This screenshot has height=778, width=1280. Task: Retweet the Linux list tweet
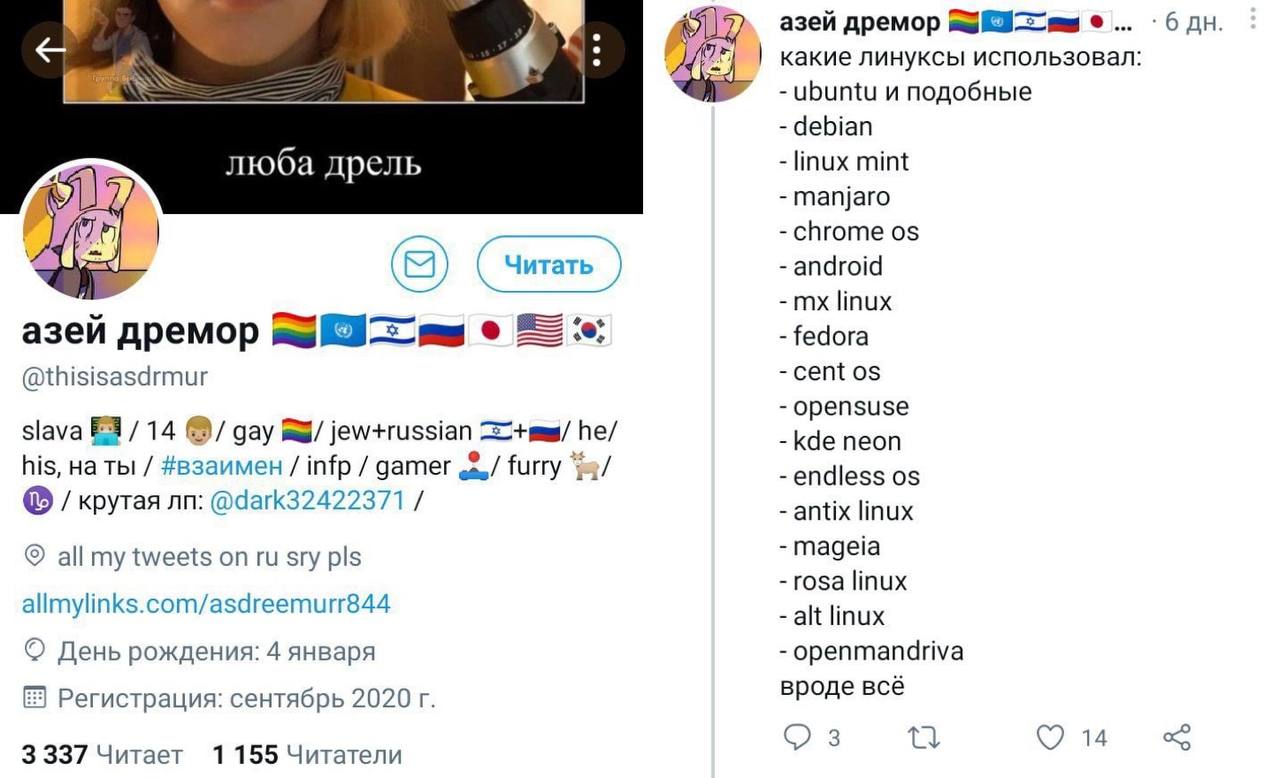[x=923, y=738]
